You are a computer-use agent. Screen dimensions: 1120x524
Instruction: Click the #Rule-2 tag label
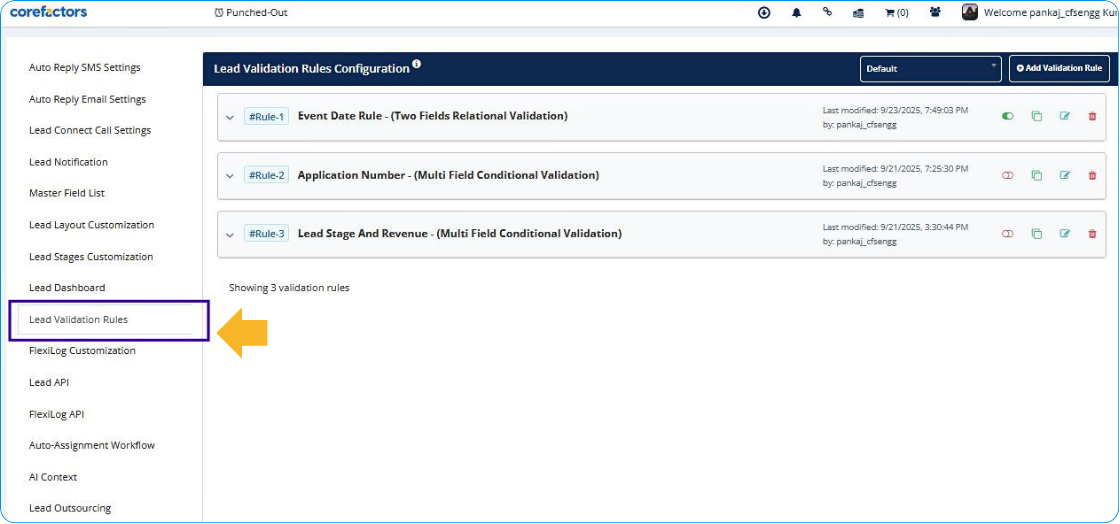point(266,175)
